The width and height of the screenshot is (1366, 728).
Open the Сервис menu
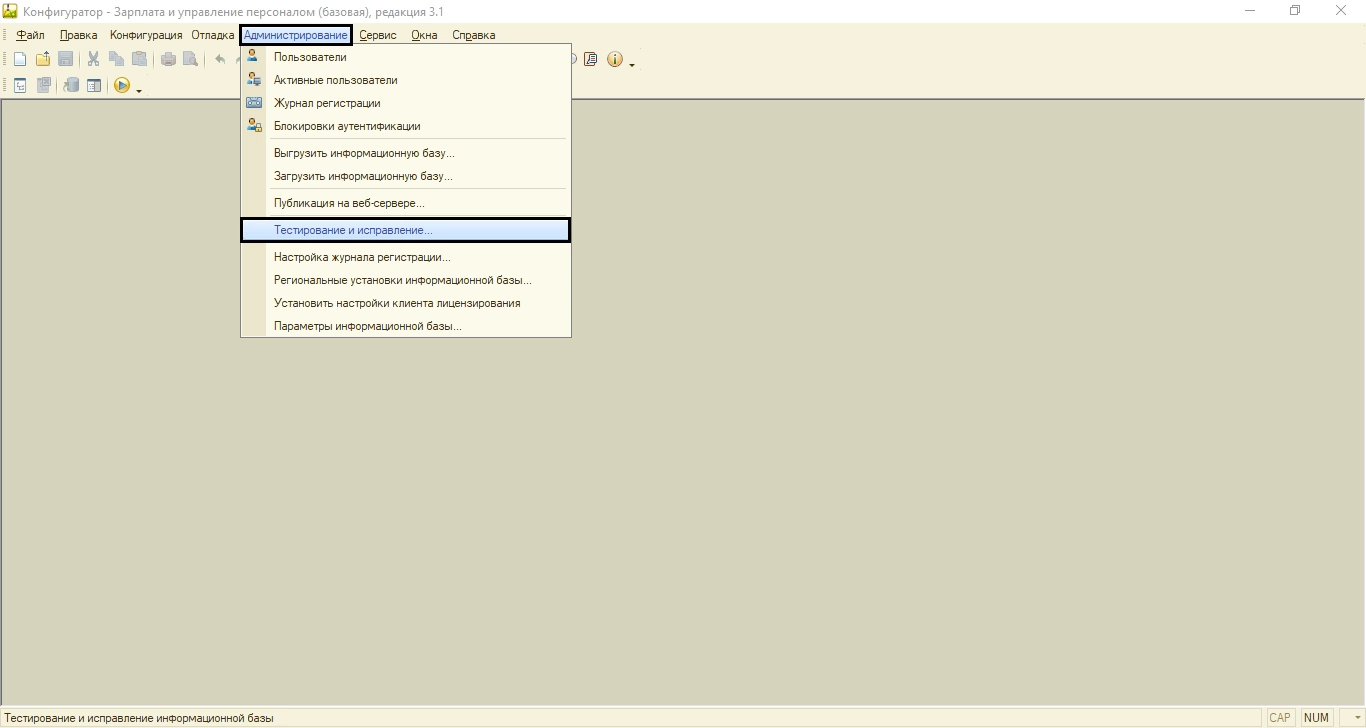378,35
